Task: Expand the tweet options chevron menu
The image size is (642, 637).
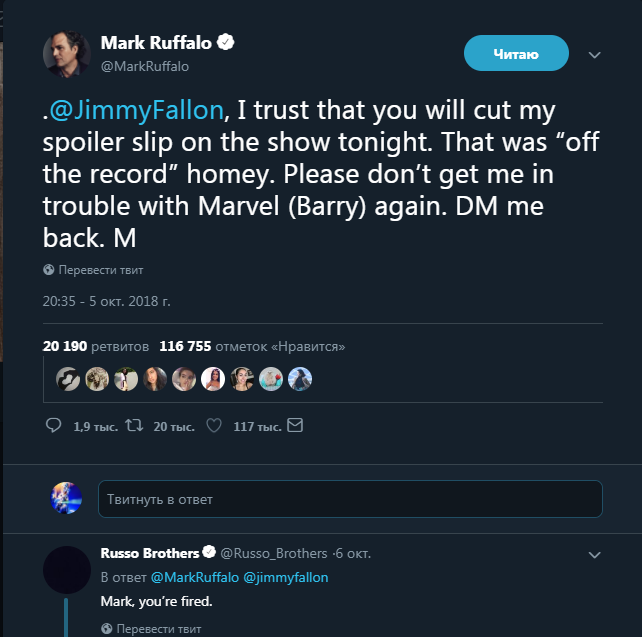Action: [x=594, y=54]
